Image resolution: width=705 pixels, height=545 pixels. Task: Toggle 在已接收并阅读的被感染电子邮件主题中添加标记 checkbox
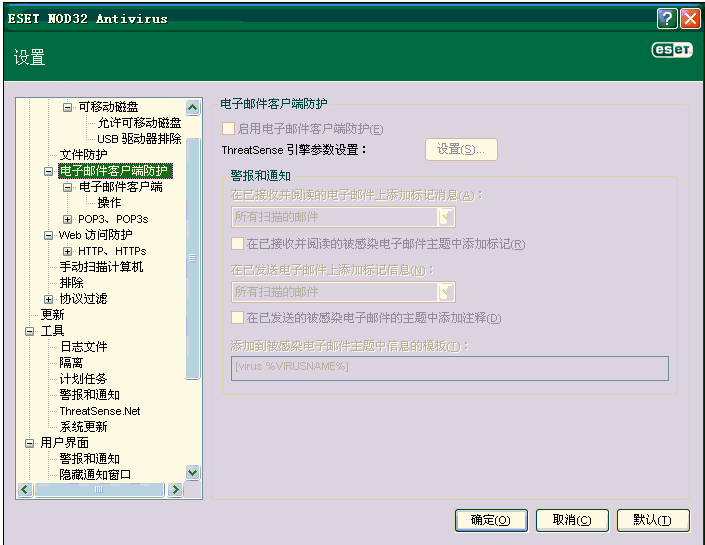(238, 243)
